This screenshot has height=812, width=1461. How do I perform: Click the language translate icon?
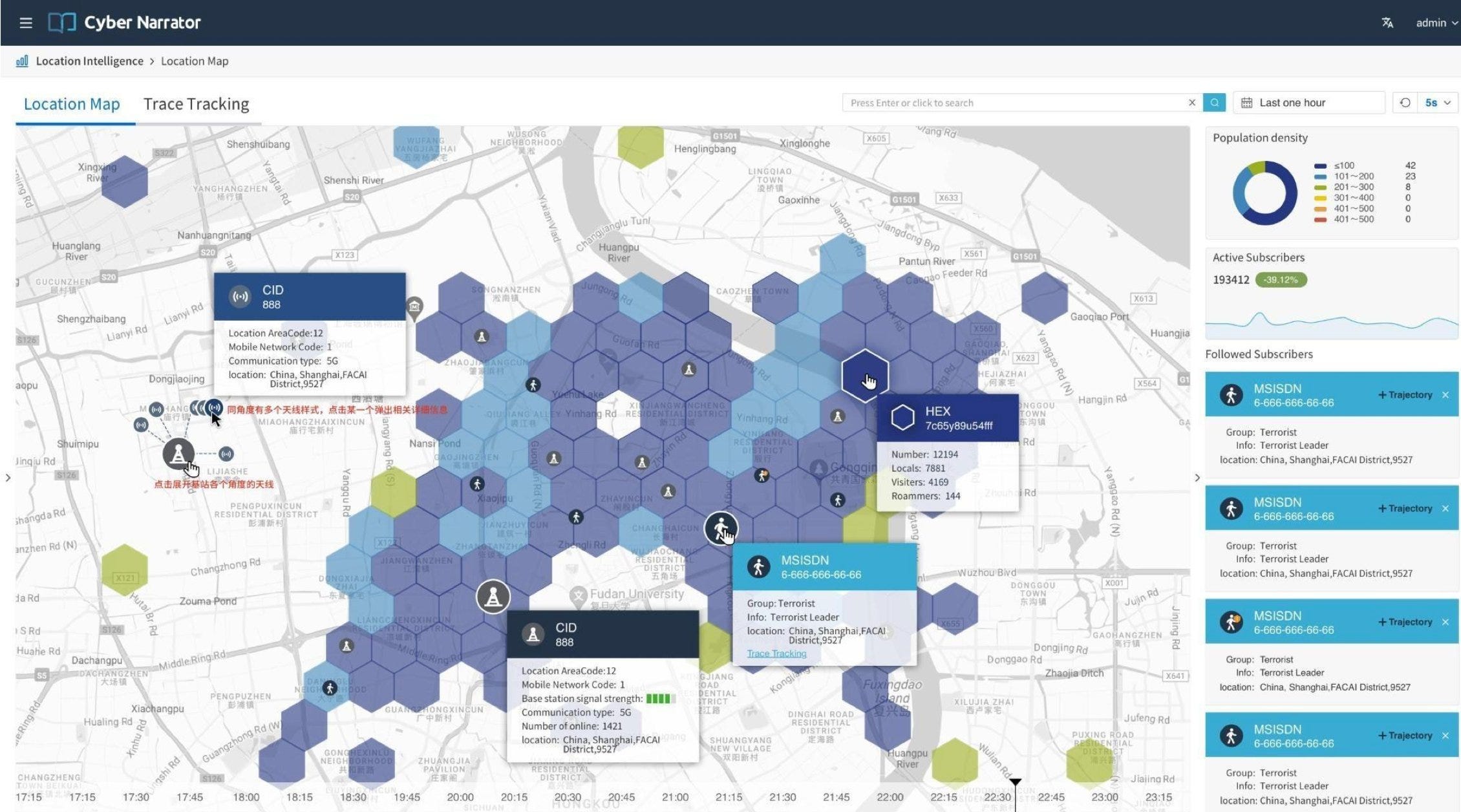(1387, 23)
